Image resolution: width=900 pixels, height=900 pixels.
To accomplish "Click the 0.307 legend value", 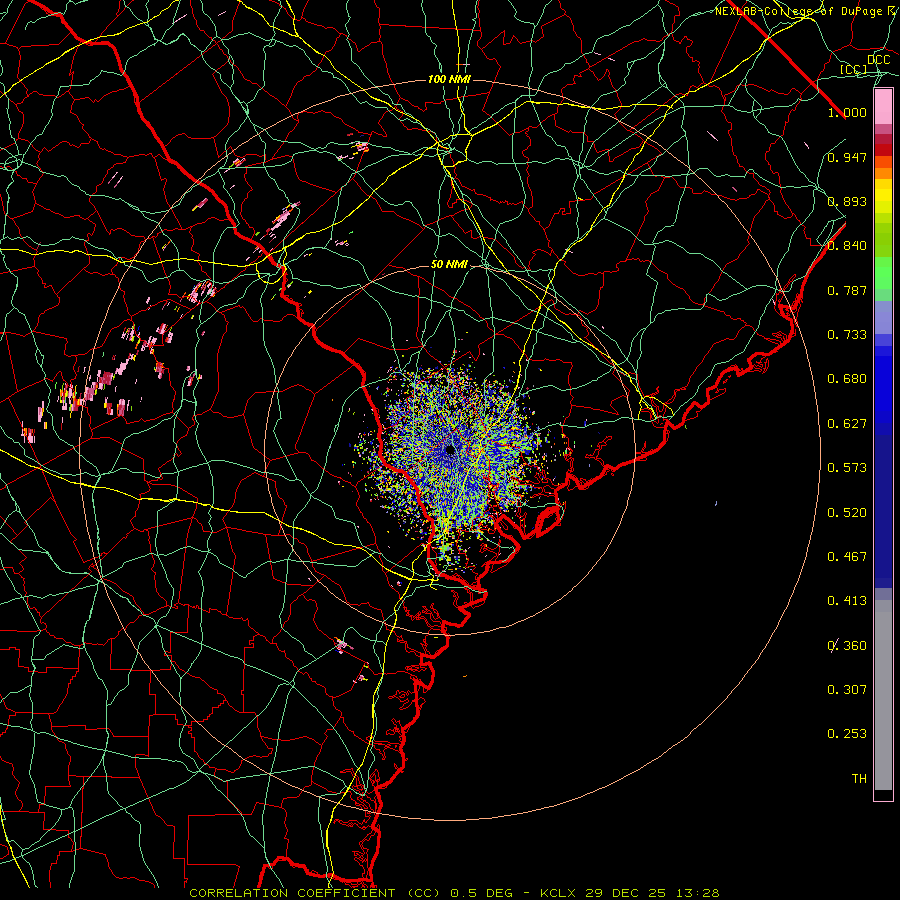I will pos(847,690).
